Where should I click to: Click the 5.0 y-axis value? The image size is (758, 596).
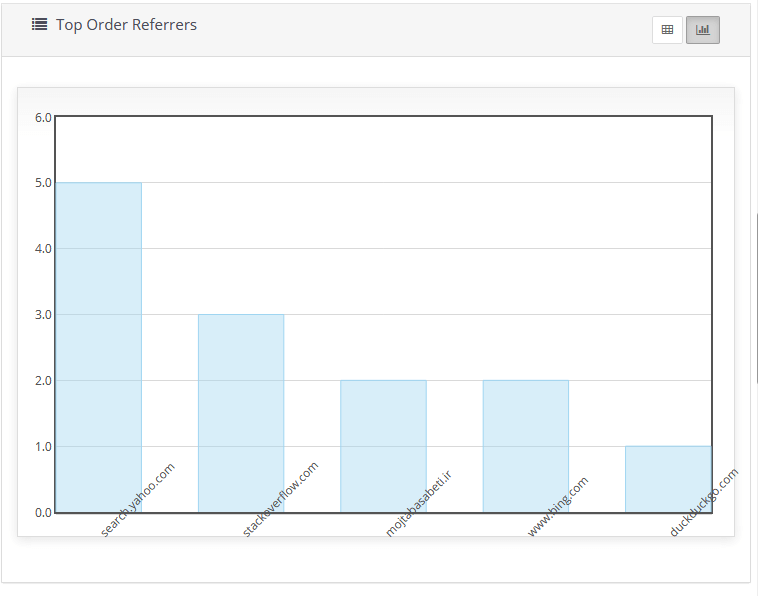[x=43, y=183]
